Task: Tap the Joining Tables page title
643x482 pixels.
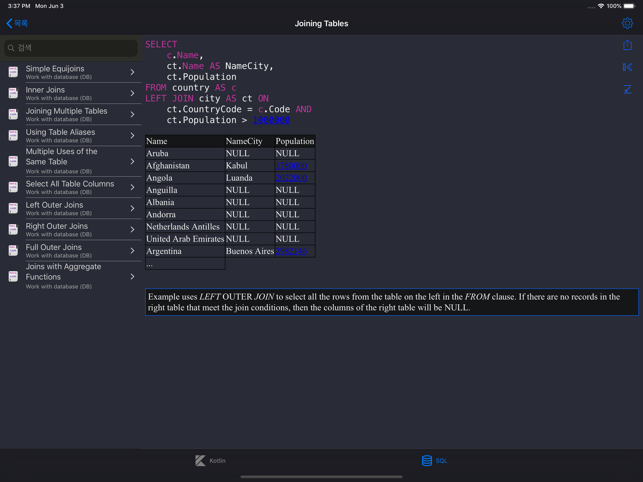Action: click(x=322, y=23)
